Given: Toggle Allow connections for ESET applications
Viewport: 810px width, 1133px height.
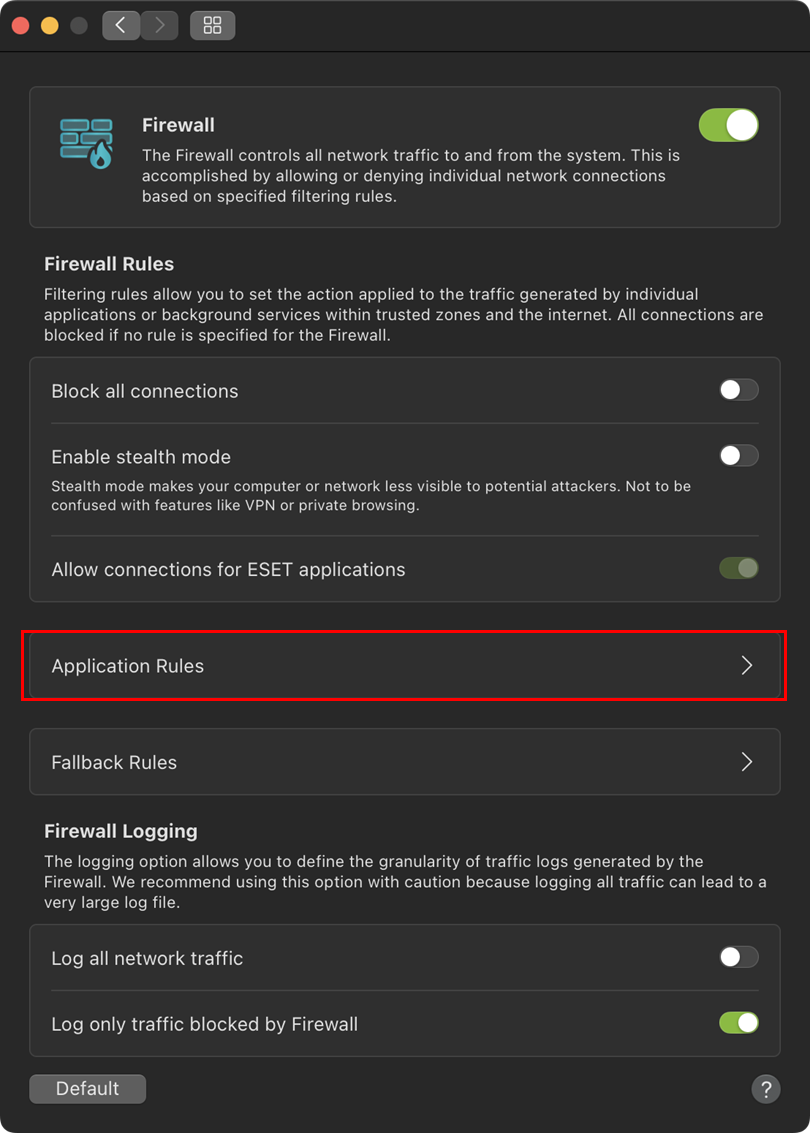Looking at the screenshot, I should [x=738, y=568].
